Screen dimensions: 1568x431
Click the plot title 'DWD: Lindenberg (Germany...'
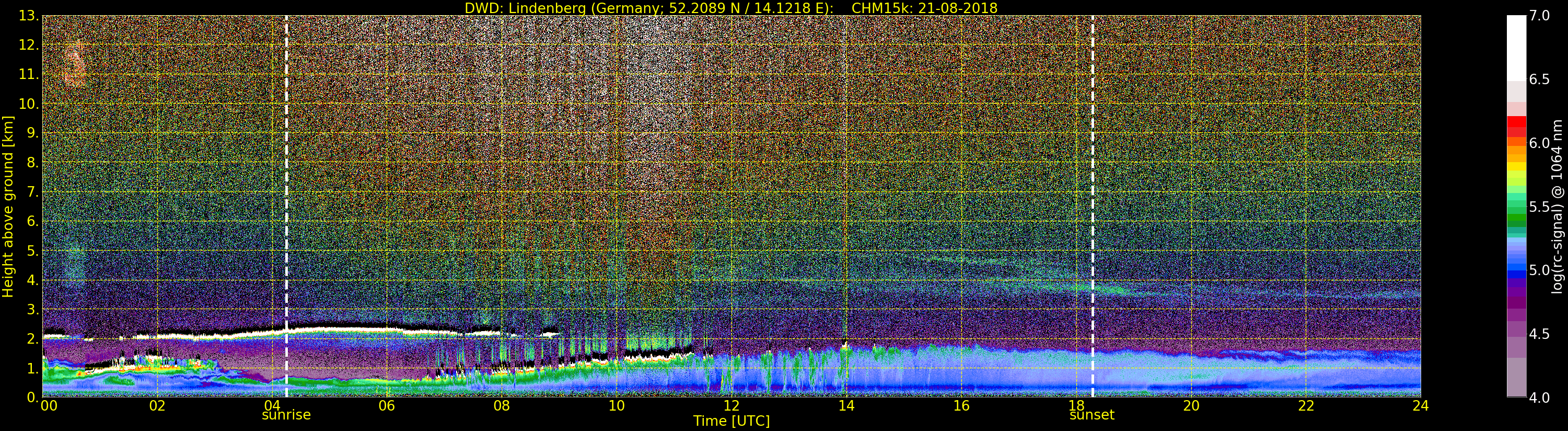point(731,8)
